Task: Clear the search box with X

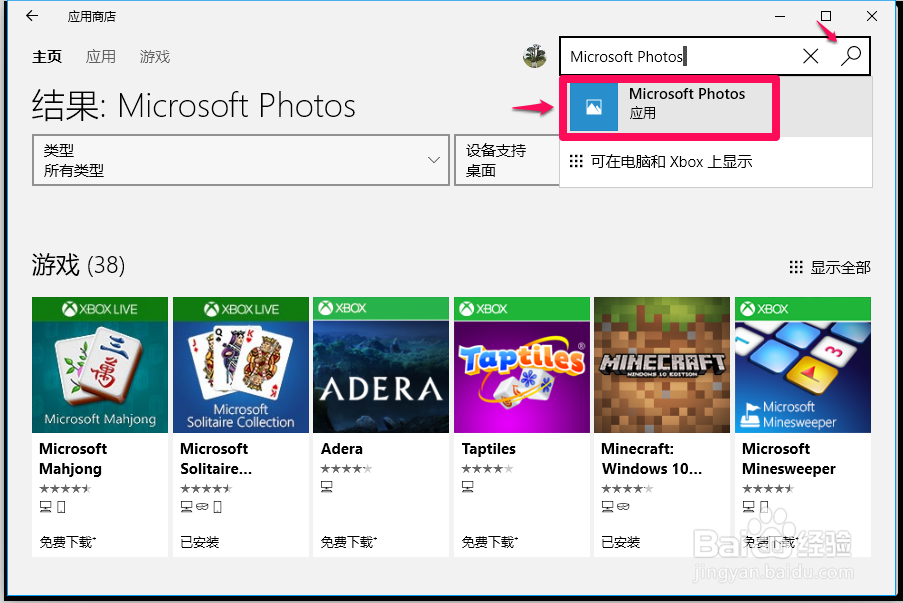Action: 810,56
